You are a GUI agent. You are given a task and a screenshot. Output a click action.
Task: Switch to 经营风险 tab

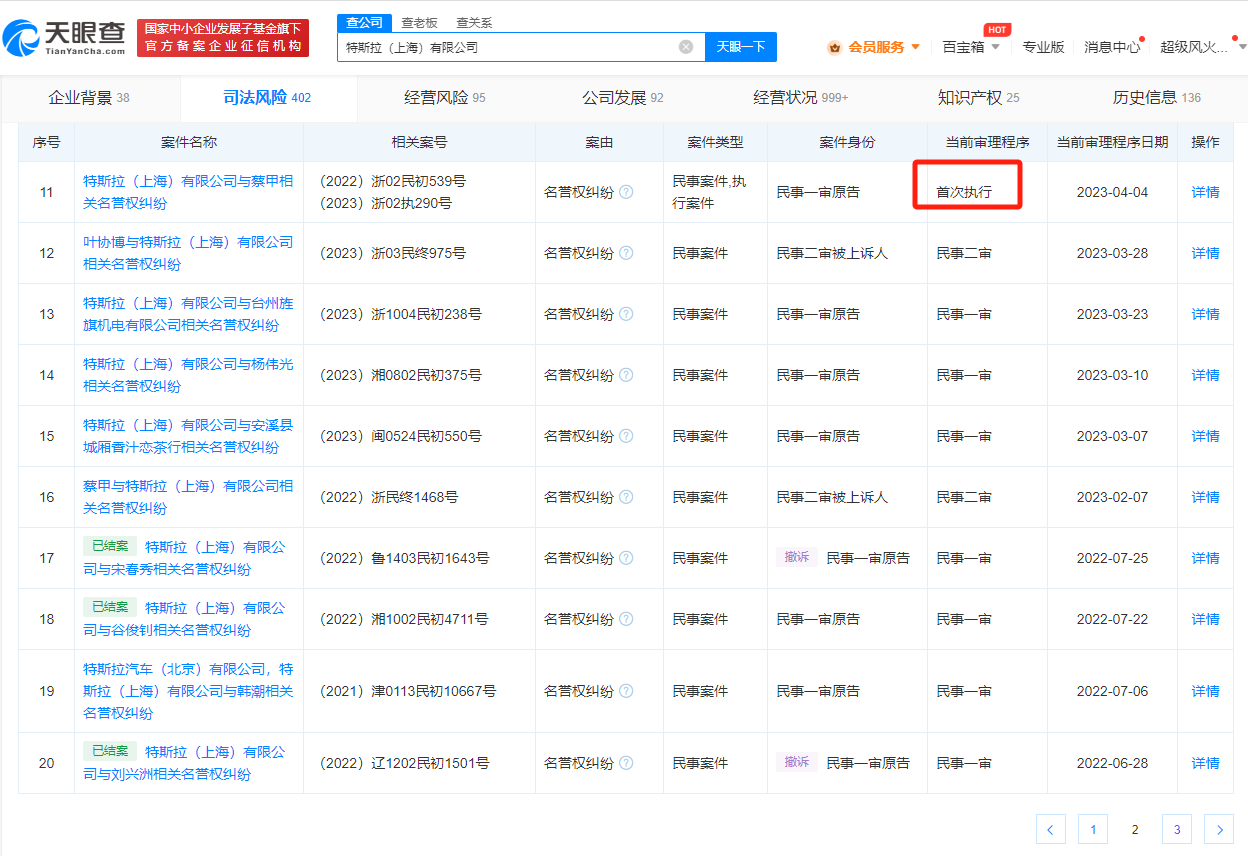(444, 97)
